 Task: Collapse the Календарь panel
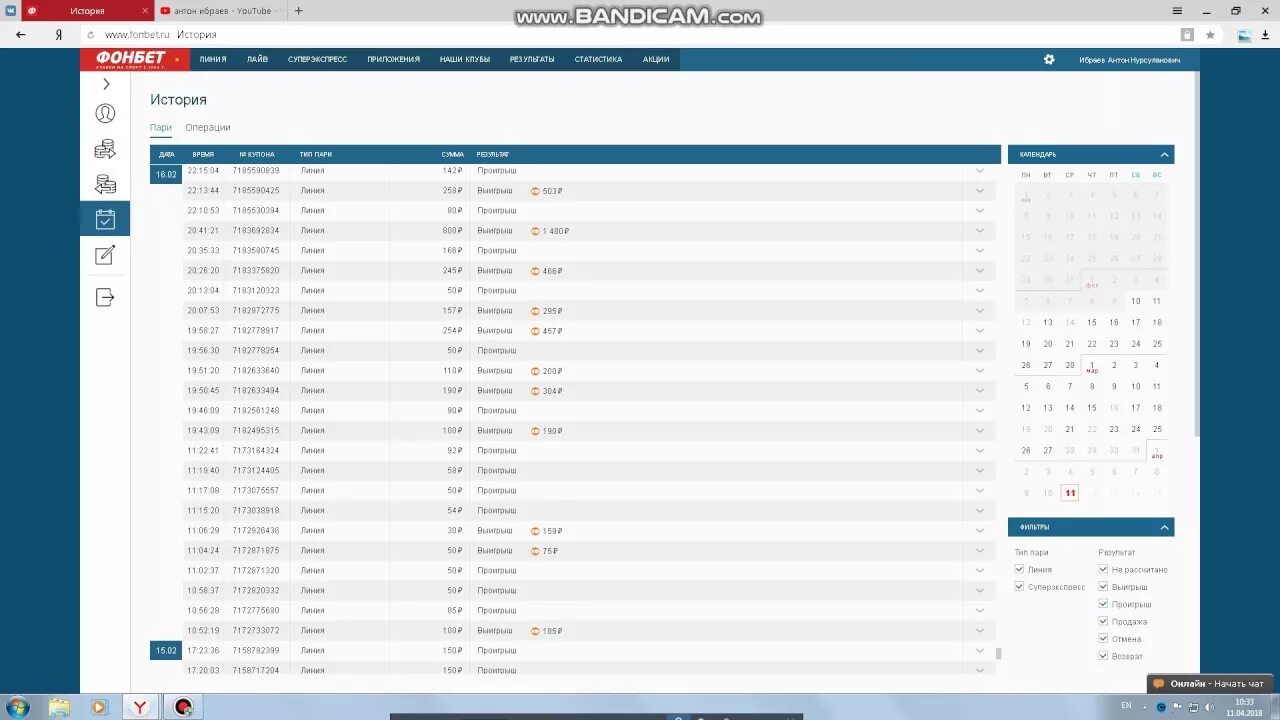[x=1164, y=154]
